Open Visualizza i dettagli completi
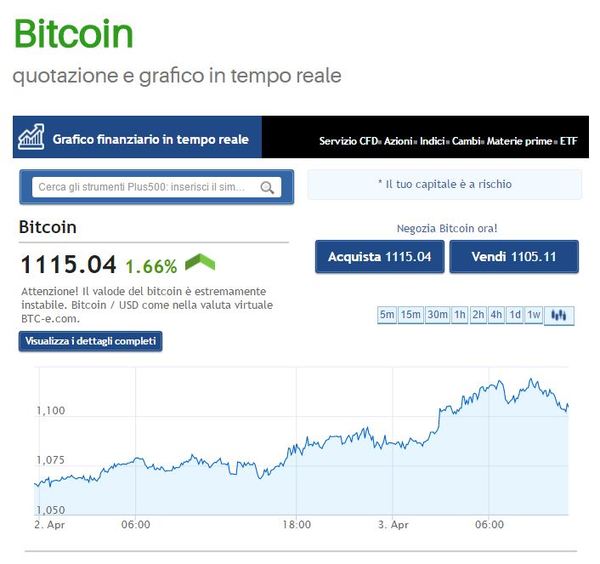 [x=90, y=341]
